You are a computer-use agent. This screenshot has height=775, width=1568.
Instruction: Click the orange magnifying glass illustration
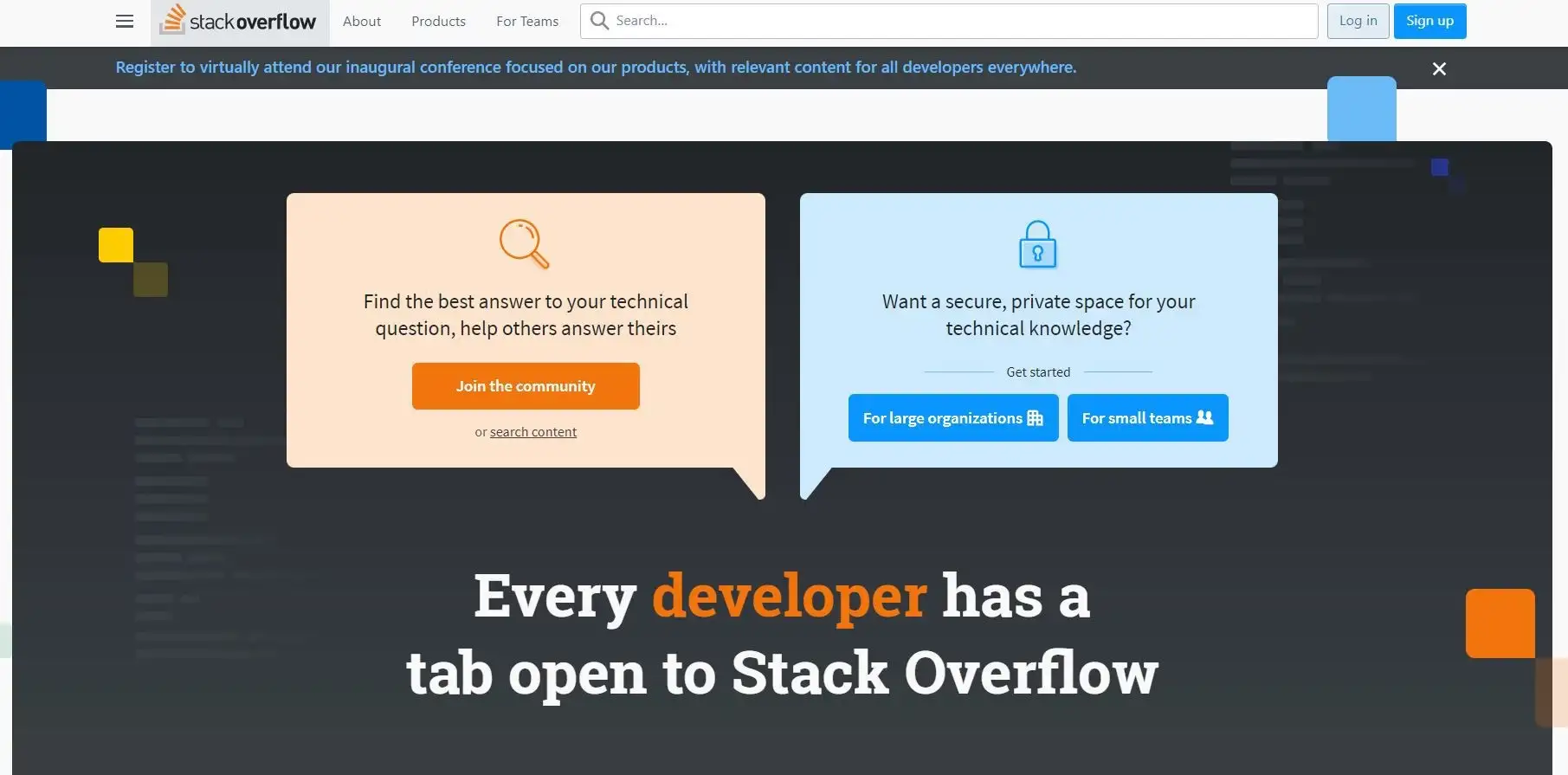[525, 243]
